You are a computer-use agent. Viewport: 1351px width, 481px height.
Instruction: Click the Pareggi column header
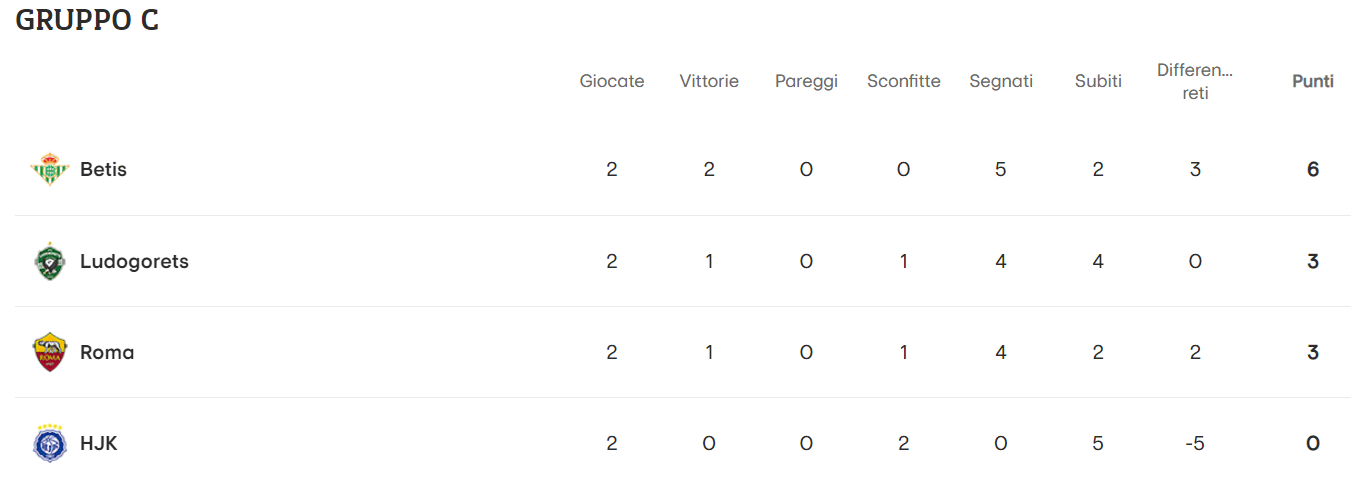[806, 82]
